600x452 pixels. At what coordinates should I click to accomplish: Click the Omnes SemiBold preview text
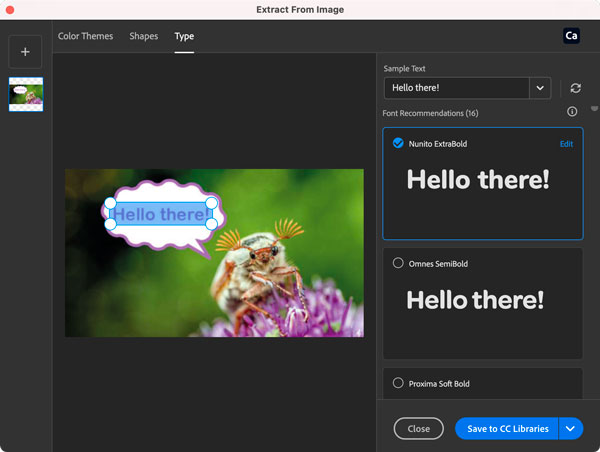[475, 300]
